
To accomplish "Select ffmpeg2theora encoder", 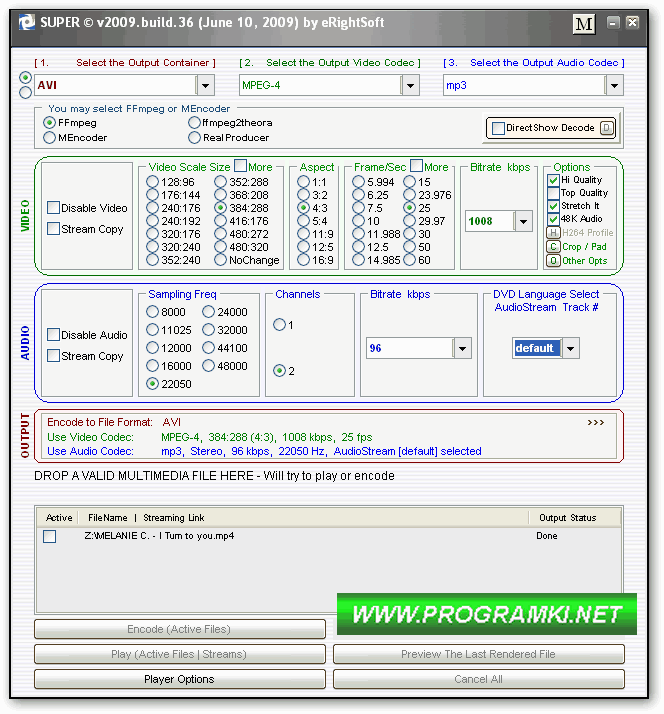I will [x=194, y=123].
